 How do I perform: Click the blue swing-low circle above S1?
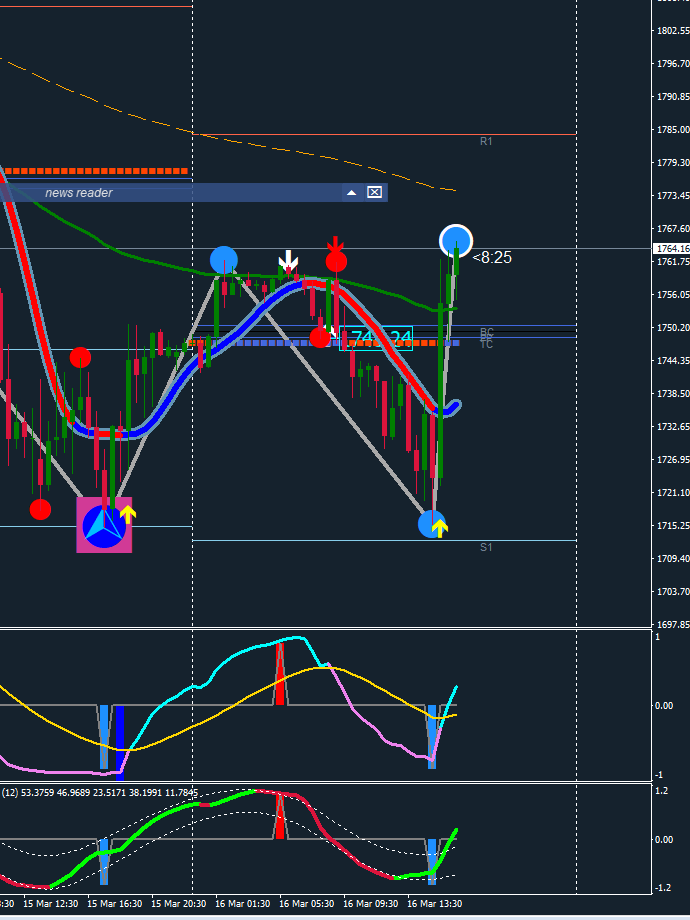pyautogui.click(x=432, y=523)
